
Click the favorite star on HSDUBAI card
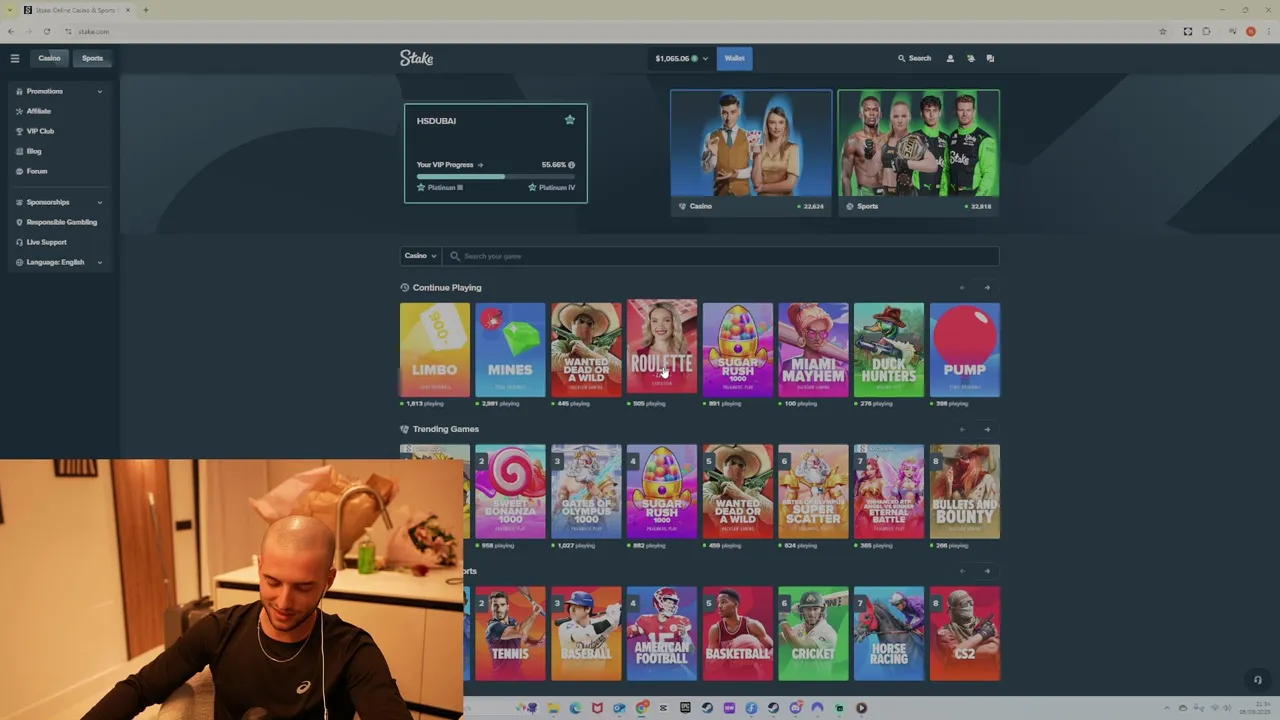click(570, 120)
